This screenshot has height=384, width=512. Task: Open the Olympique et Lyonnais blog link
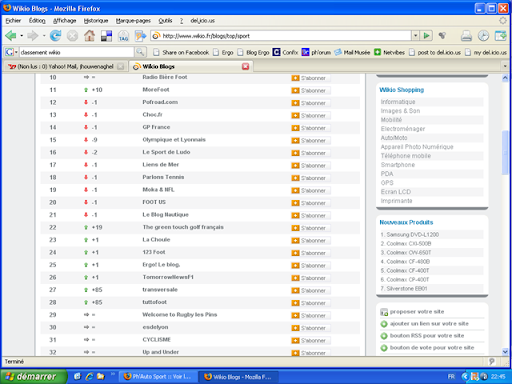174,140
